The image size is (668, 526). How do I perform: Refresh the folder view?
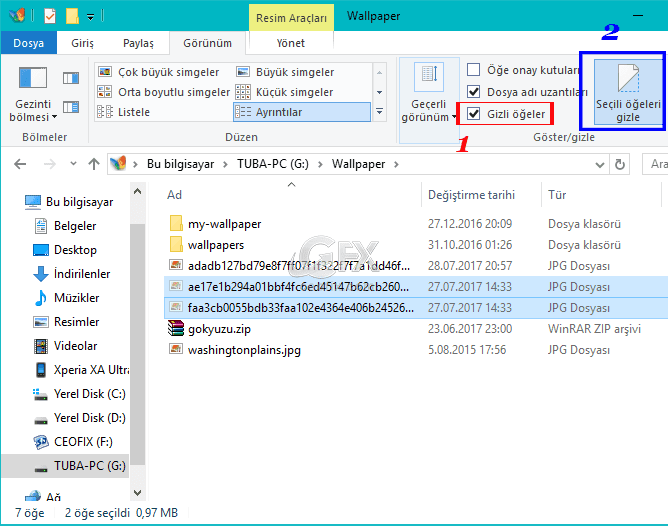[620, 164]
